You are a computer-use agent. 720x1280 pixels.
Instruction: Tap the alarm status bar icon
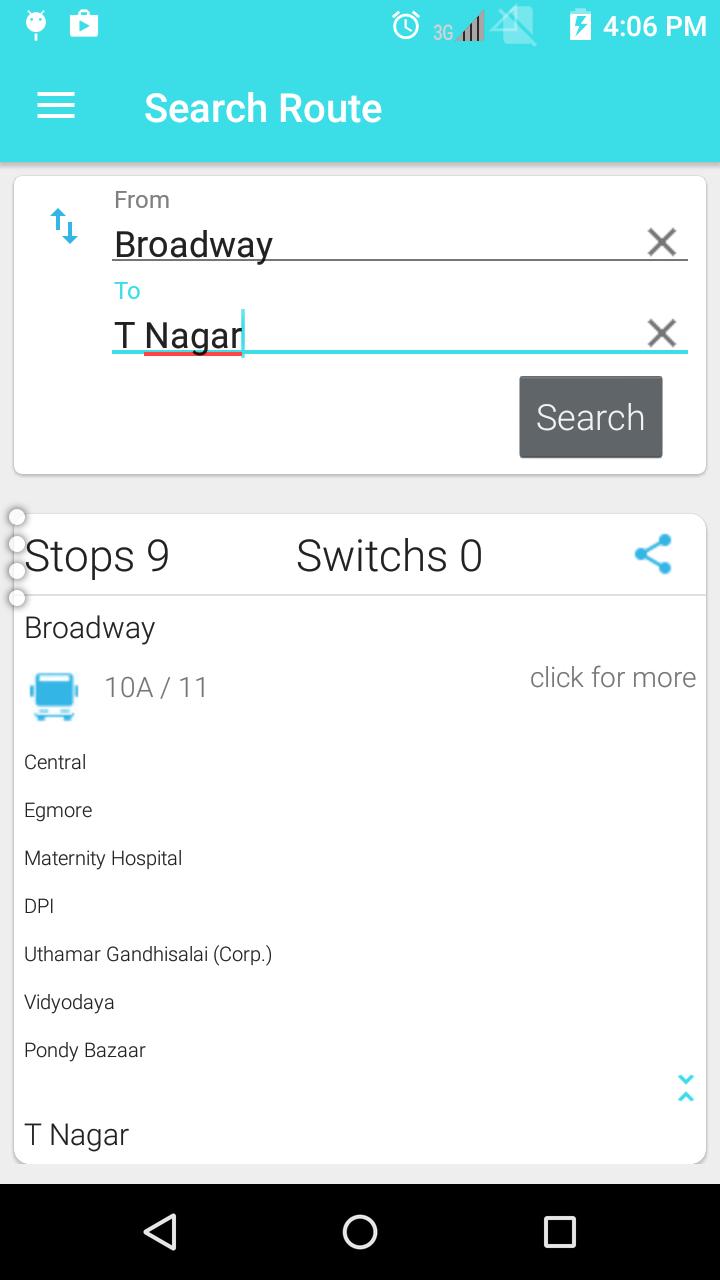406,26
